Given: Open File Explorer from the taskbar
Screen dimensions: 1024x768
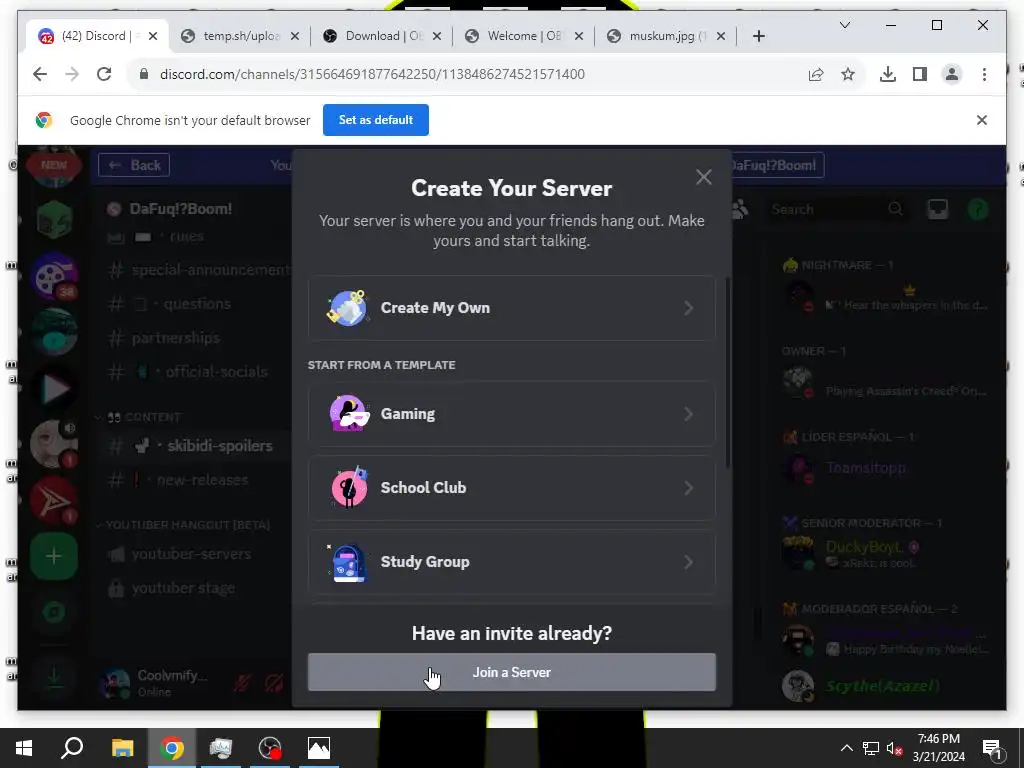Looking at the screenshot, I should click(x=122, y=748).
